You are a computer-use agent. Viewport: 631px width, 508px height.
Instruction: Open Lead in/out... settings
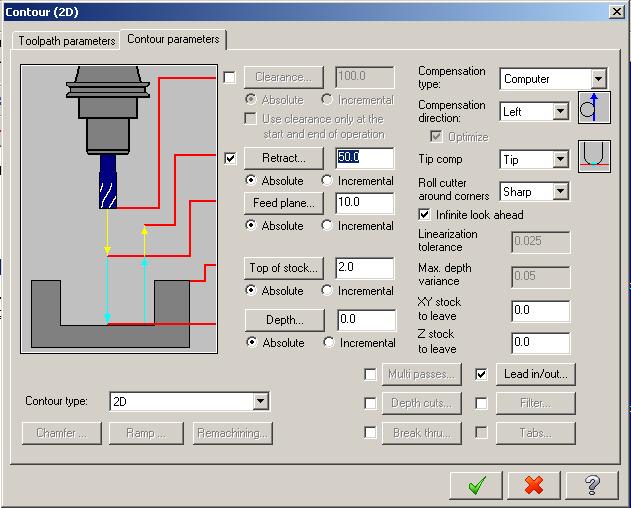(x=536, y=374)
